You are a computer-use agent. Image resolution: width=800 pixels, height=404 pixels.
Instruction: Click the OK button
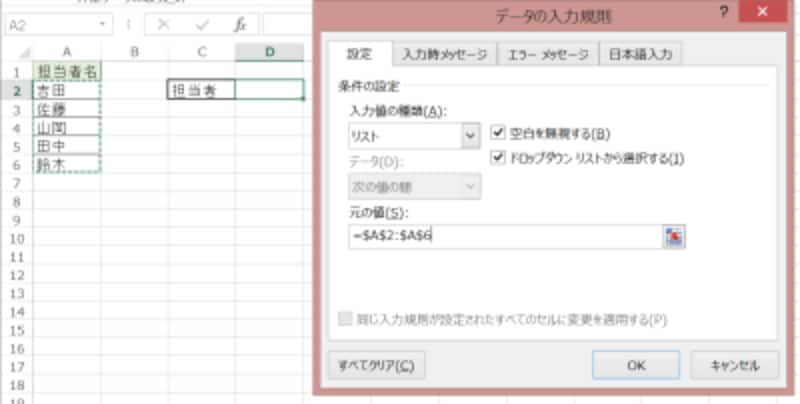point(636,365)
